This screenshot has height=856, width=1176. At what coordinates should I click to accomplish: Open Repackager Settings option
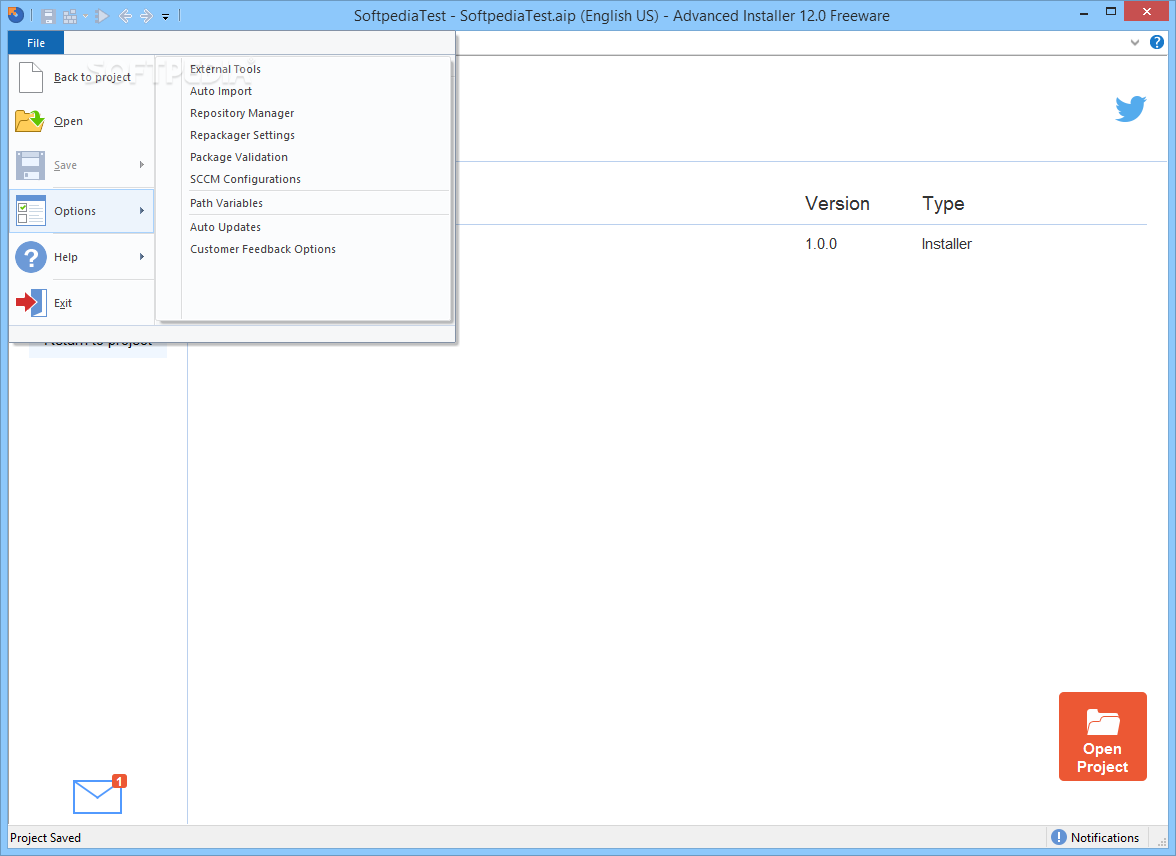pyautogui.click(x=242, y=135)
